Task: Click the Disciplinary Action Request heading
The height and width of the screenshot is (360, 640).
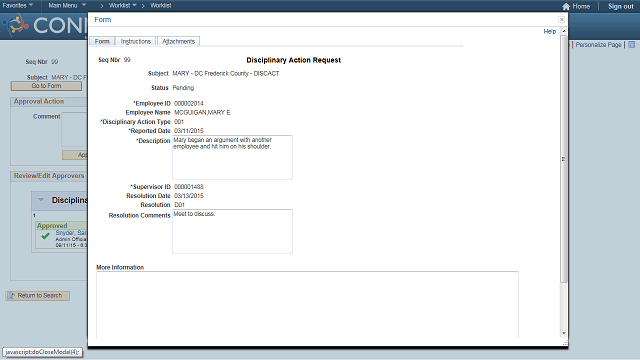Action: pyautogui.click(x=293, y=60)
